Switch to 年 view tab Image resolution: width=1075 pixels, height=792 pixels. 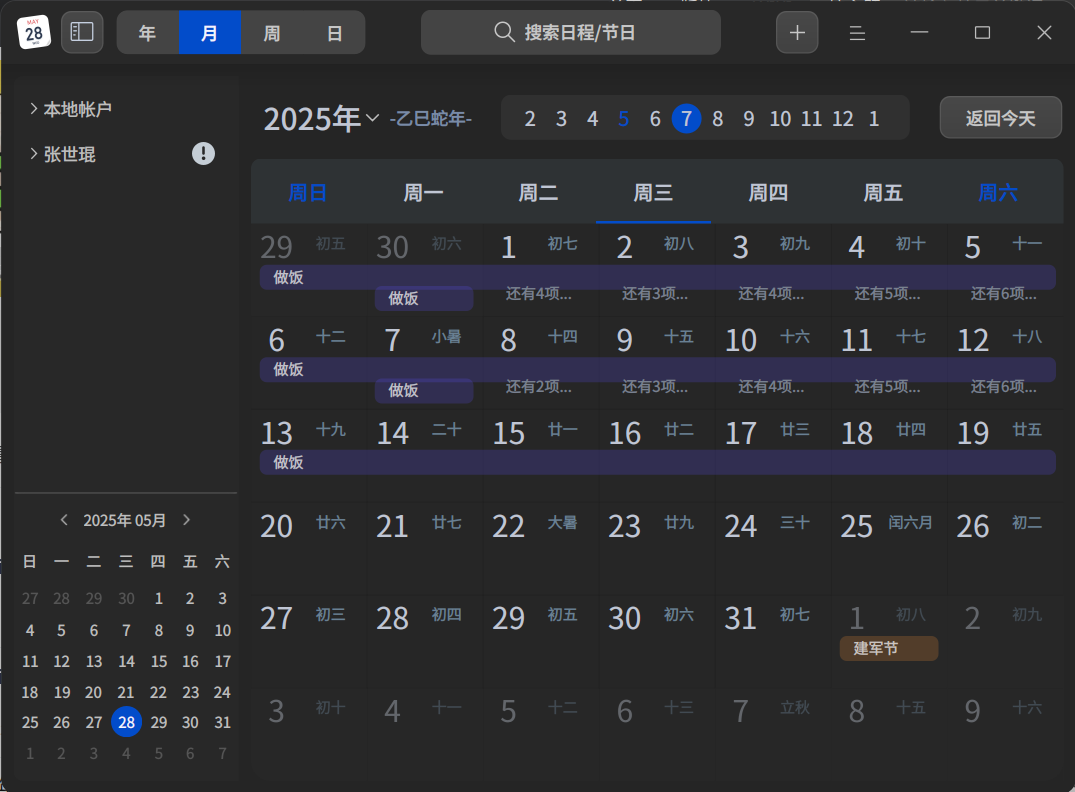tap(147, 32)
